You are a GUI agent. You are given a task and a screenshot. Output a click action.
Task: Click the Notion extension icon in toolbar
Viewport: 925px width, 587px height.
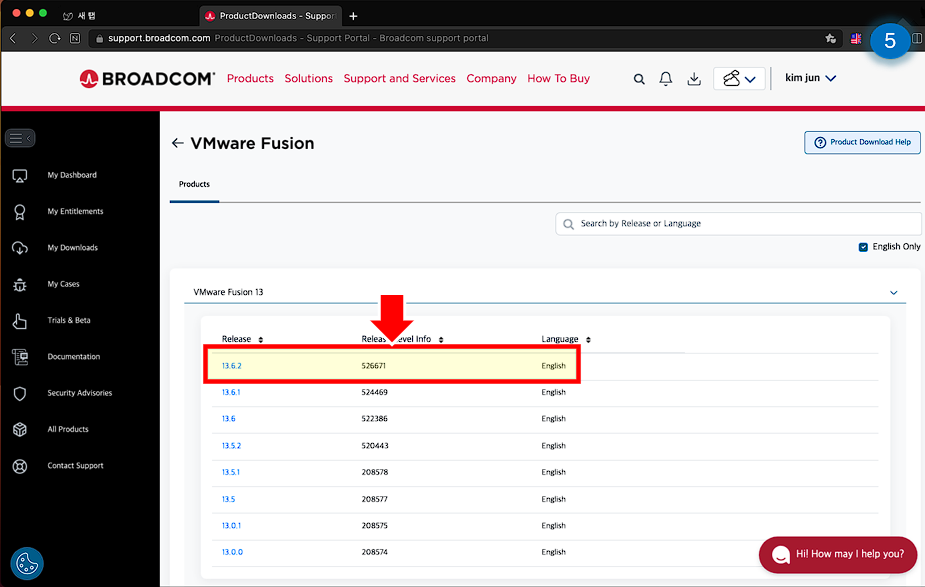coord(75,38)
